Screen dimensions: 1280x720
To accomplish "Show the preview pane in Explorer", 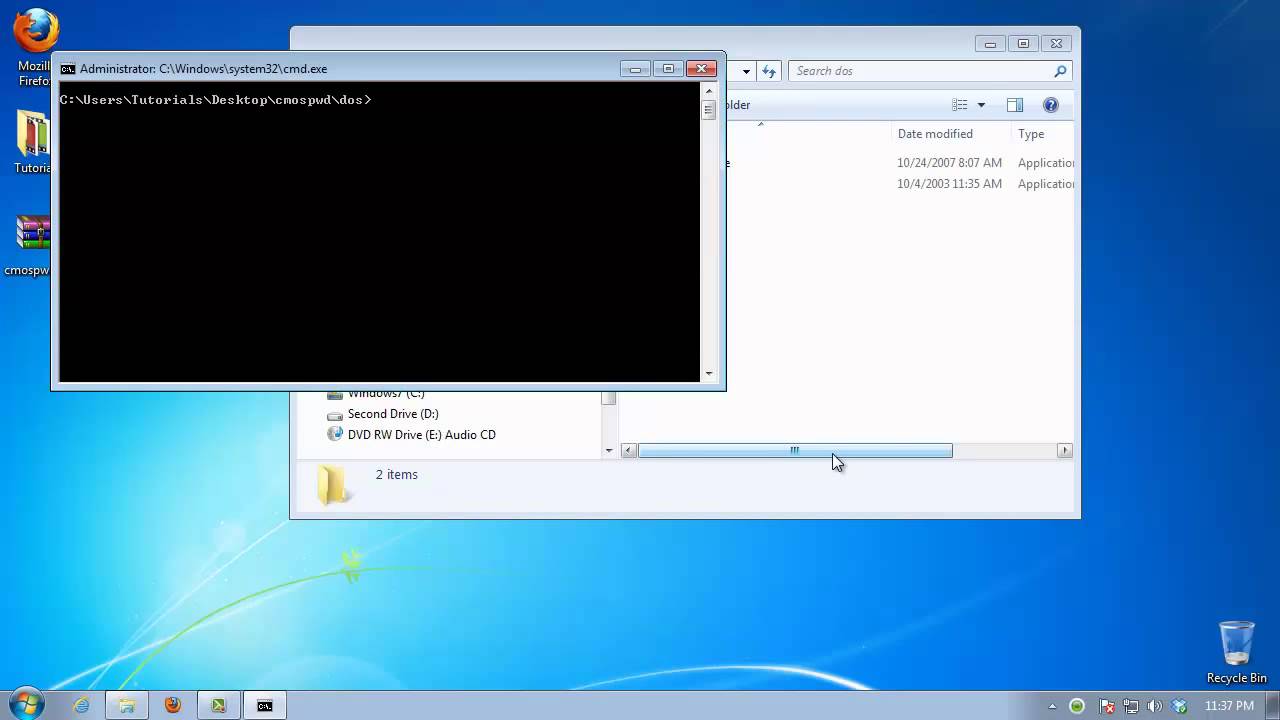I will click(x=1015, y=105).
